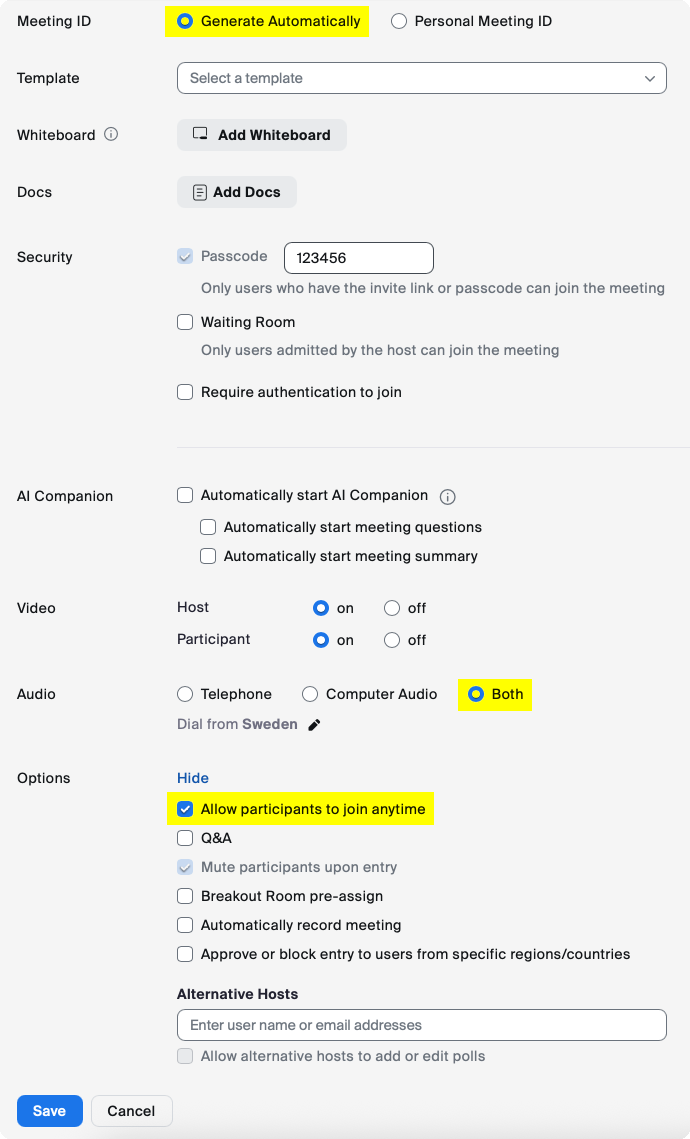Edit dial-in country with pencil icon
Screen dimensions: 690x1139
coord(314,725)
